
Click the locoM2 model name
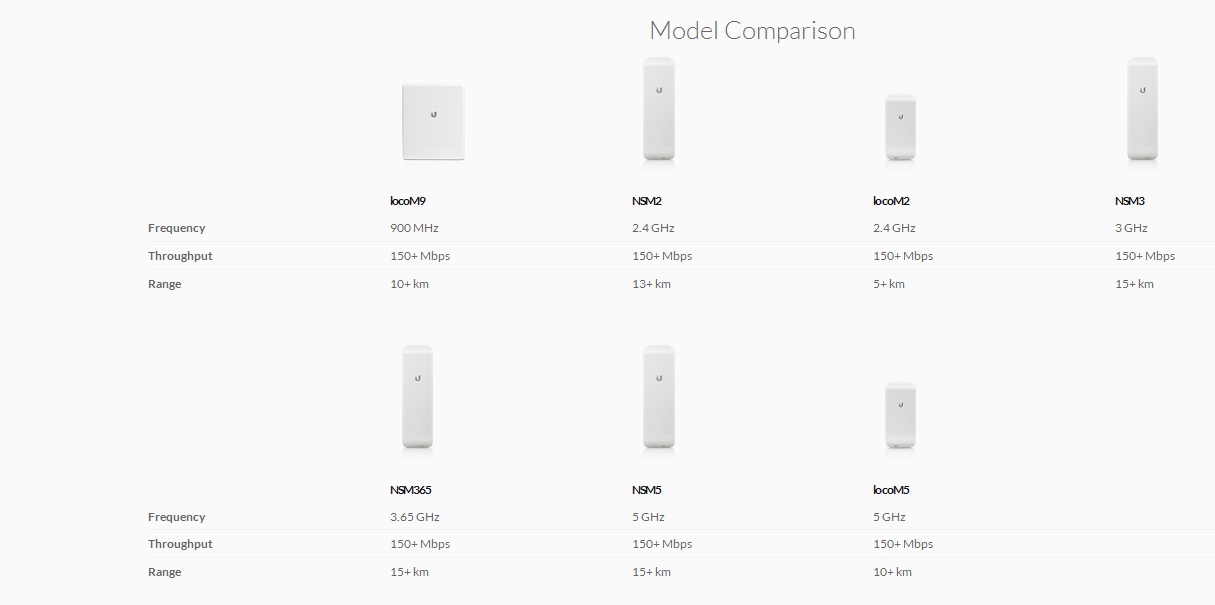(x=888, y=201)
